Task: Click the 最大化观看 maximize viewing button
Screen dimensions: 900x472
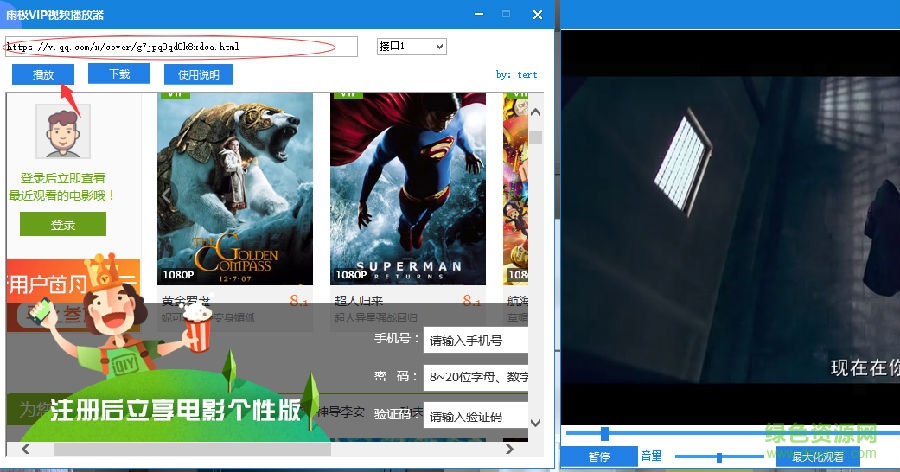Action: 818,457
